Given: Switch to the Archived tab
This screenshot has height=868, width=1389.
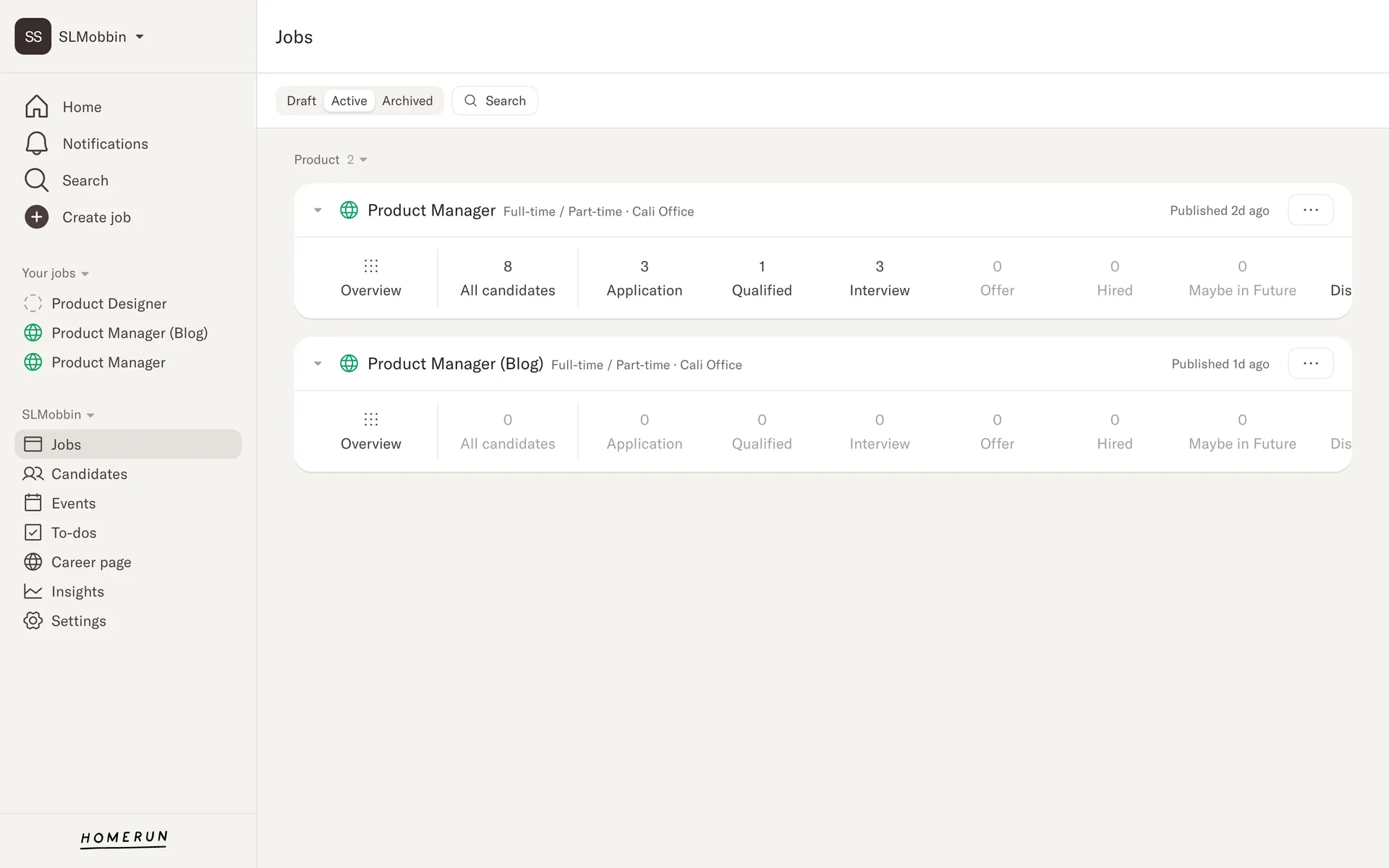Looking at the screenshot, I should pyautogui.click(x=407, y=101).
